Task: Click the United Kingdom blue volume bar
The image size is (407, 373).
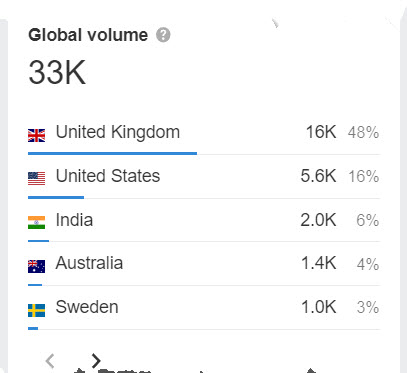Action: click(x=112, y=153)
